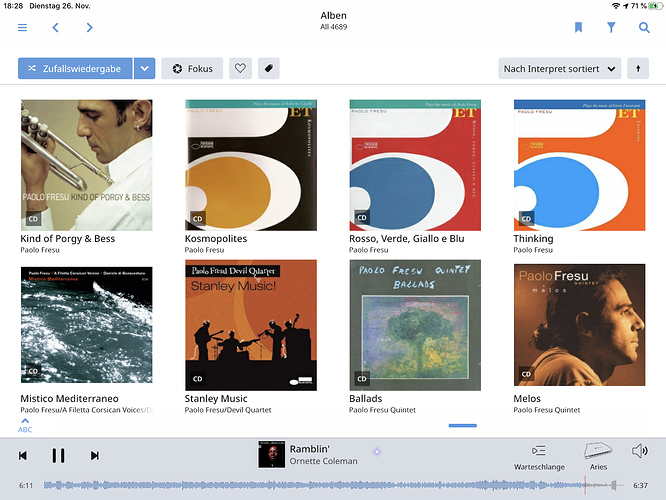666x500 pixels.
Task: Open the Stanley Music album cover
Action: (251, 325)
